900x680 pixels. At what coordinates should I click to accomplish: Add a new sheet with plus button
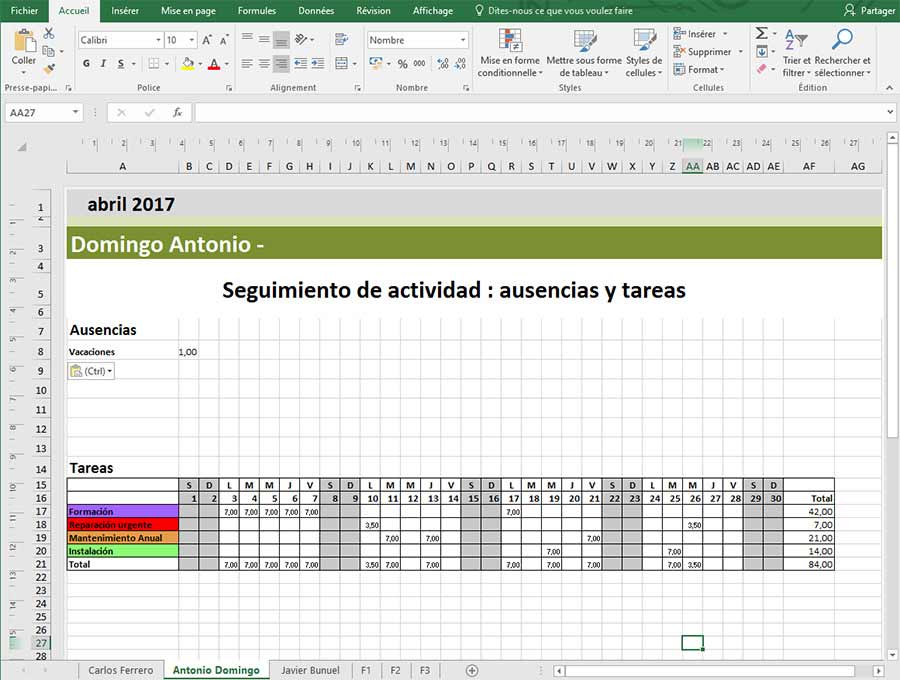point(472,670)
